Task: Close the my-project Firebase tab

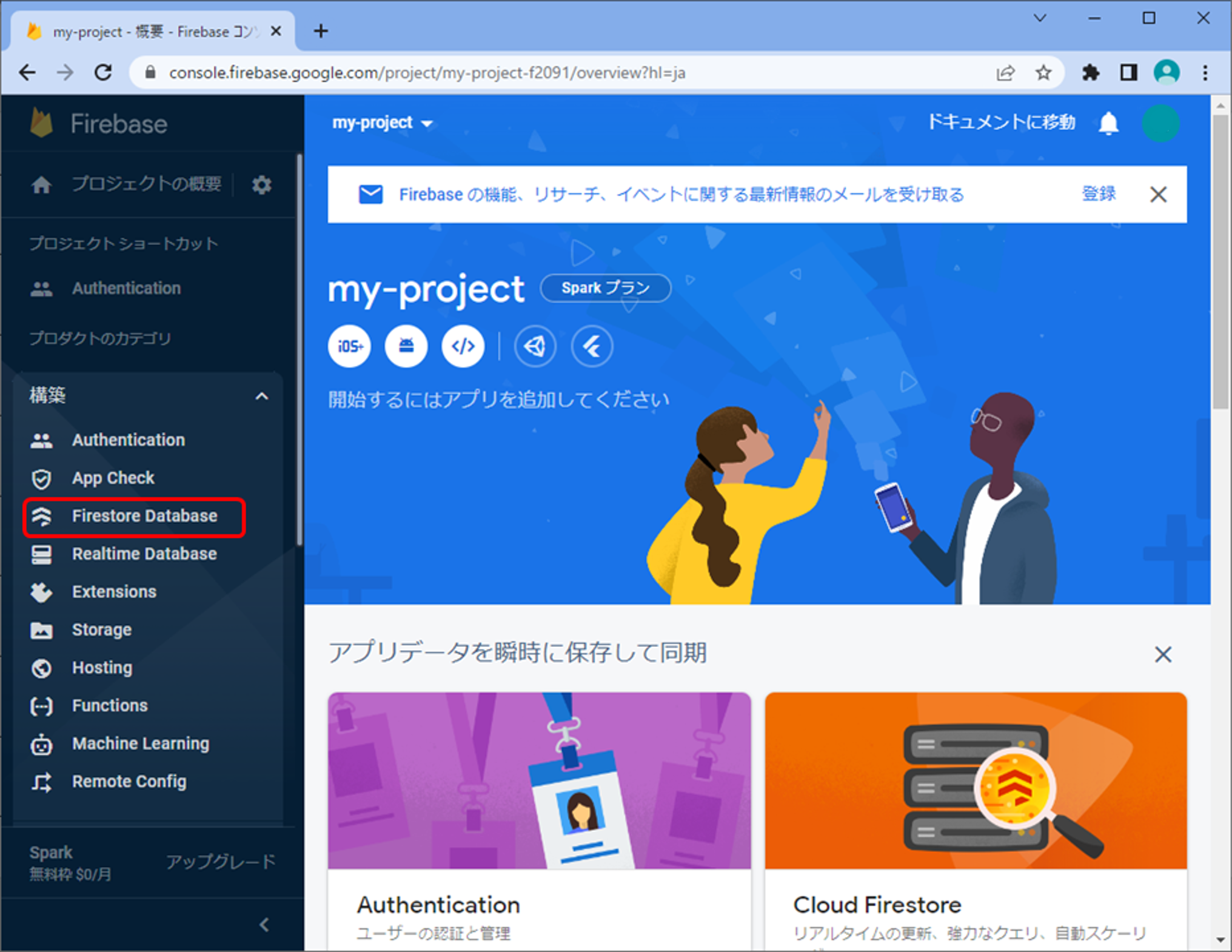Action: (x=276, y=31)
